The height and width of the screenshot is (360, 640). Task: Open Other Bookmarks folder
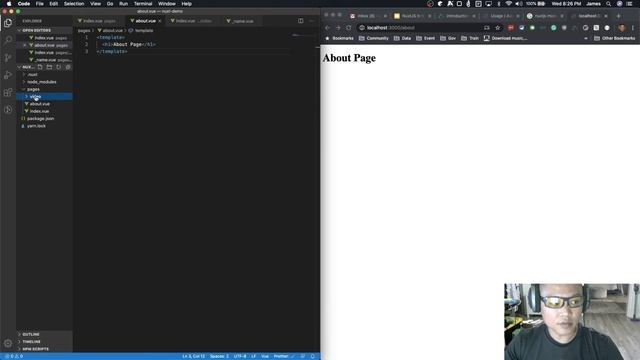click(614, 38)
